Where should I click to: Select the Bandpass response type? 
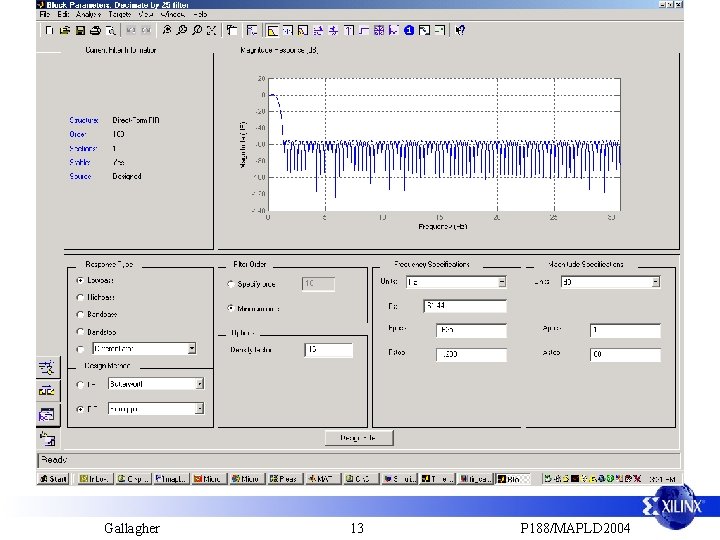pos(80,314)
